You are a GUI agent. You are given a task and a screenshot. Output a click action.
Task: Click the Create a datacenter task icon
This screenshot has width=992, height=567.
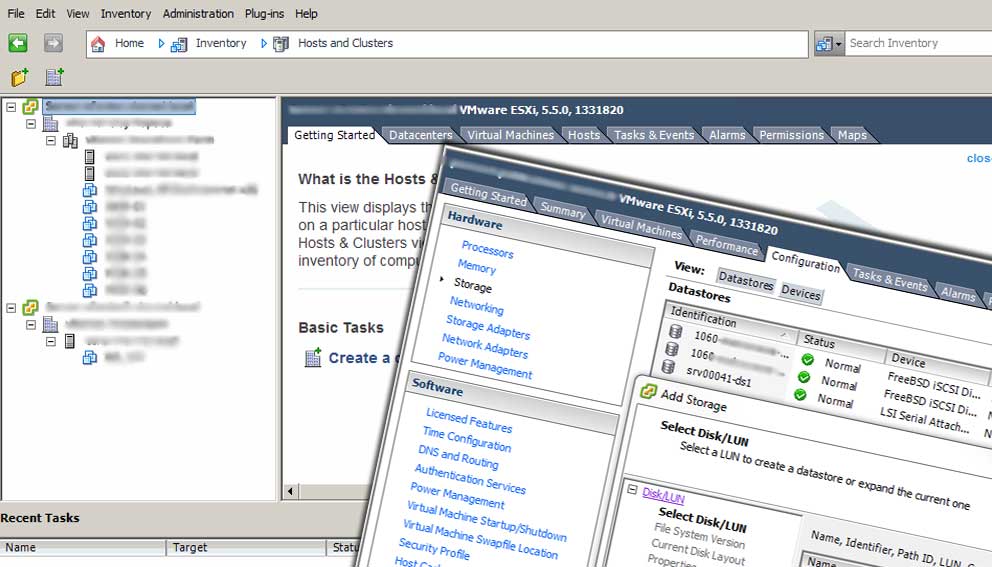313,358
